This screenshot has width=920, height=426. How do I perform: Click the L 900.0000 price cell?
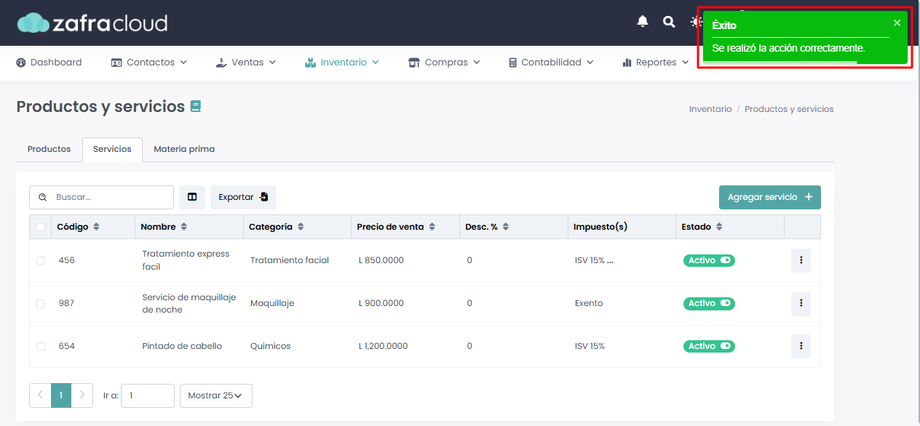tap(381, 303)
